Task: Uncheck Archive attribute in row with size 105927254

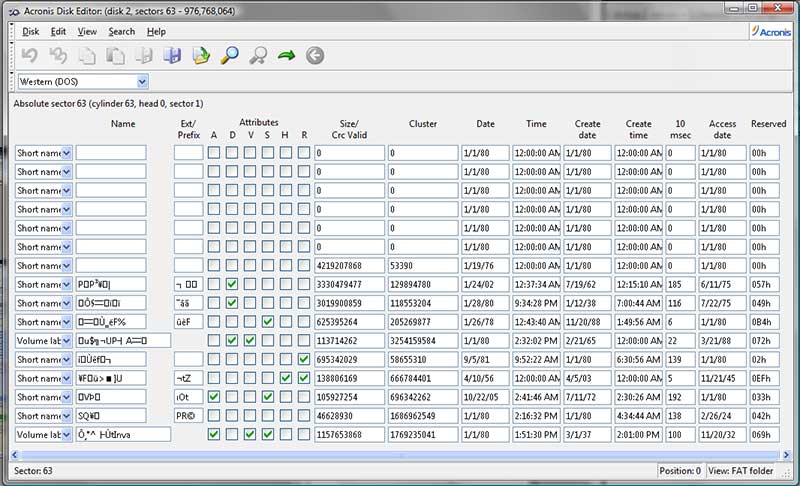Action: 214,397
